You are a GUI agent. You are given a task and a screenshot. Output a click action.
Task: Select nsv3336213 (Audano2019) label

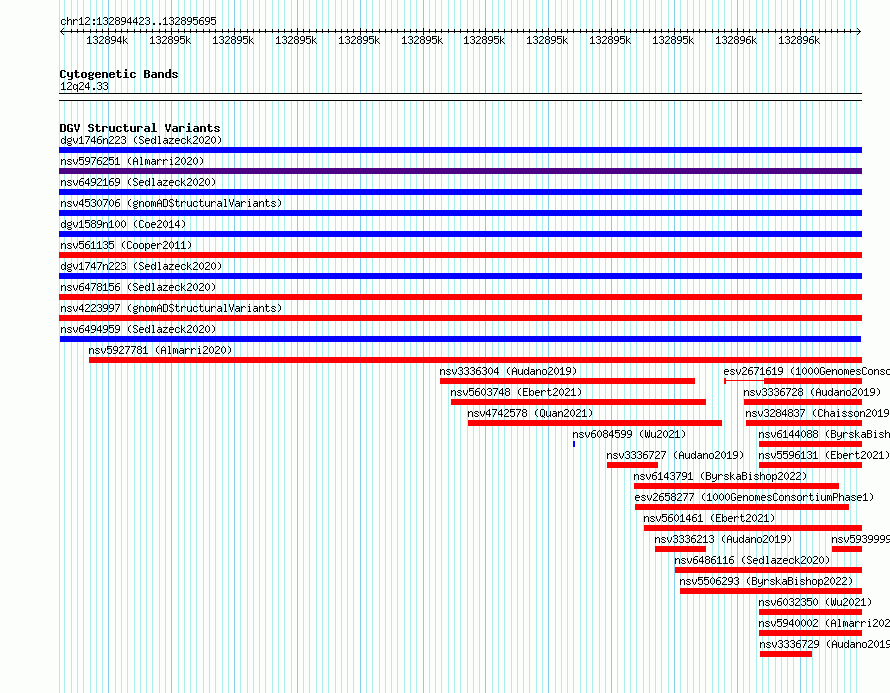[x=723, y=539]
